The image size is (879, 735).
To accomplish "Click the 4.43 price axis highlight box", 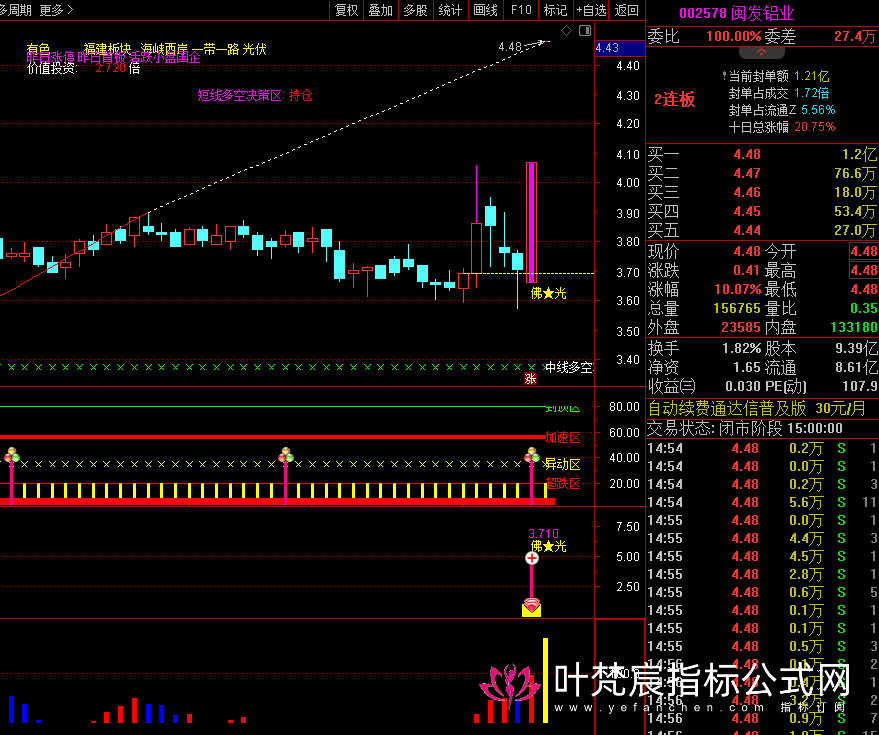I will (619, 48).
